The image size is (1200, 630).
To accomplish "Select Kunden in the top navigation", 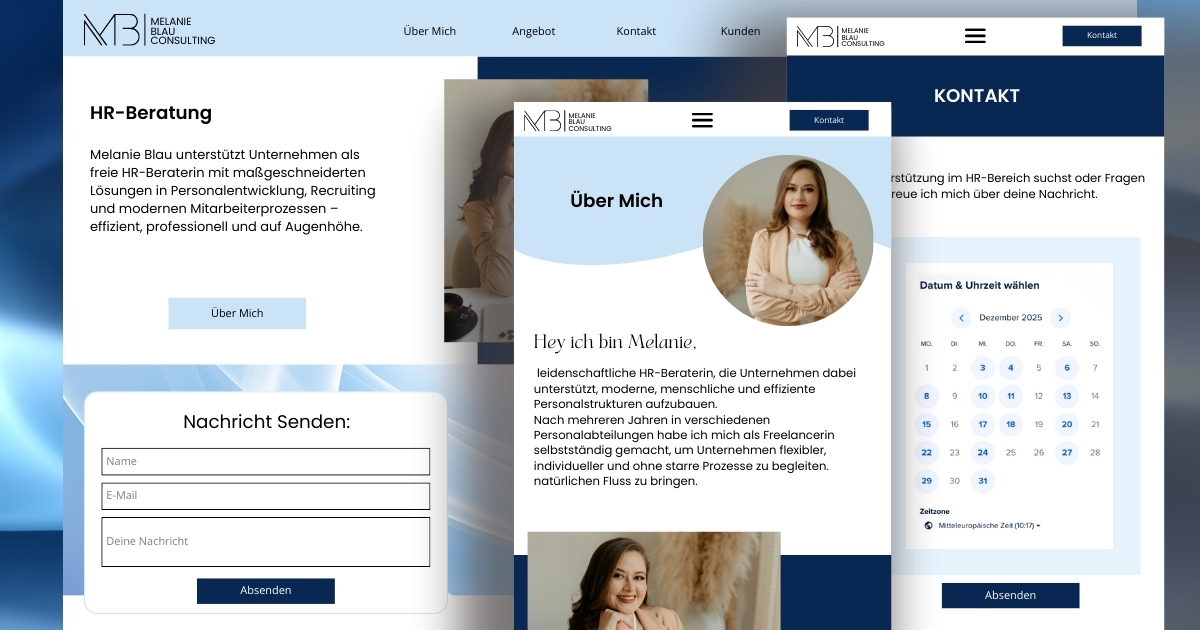I will pos(740,31).
